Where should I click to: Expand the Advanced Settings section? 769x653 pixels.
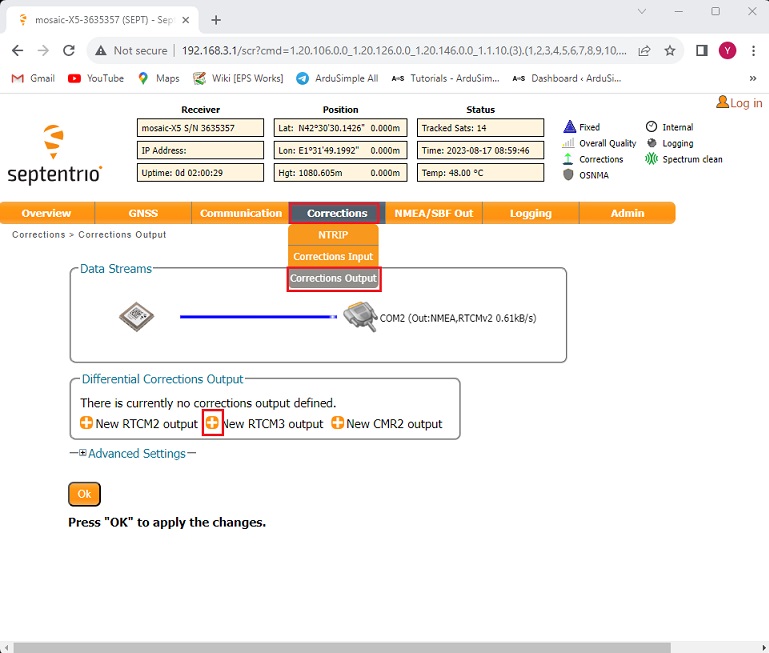[x=82, y=454]
